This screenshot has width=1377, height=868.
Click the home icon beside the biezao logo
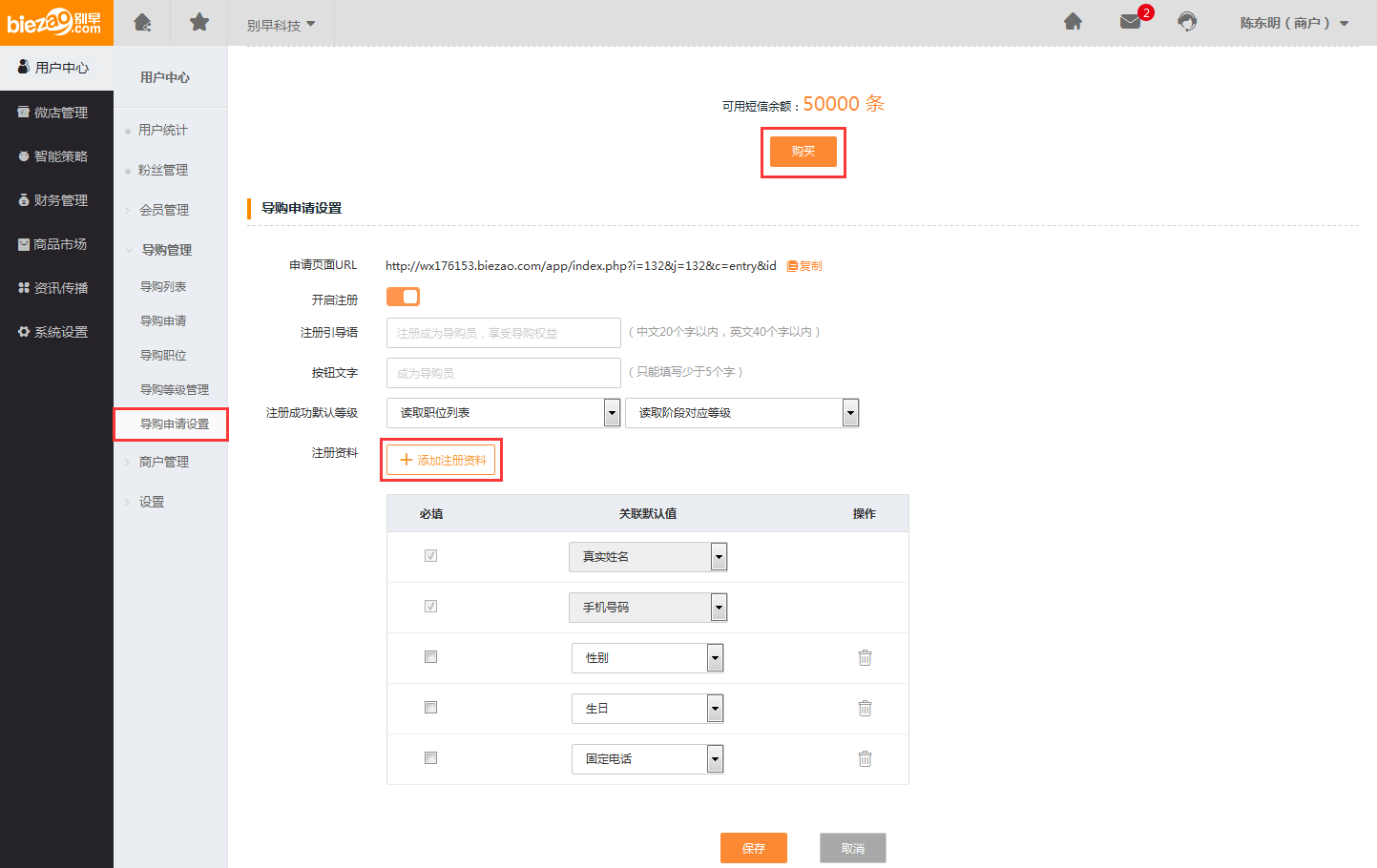point(142,22)
